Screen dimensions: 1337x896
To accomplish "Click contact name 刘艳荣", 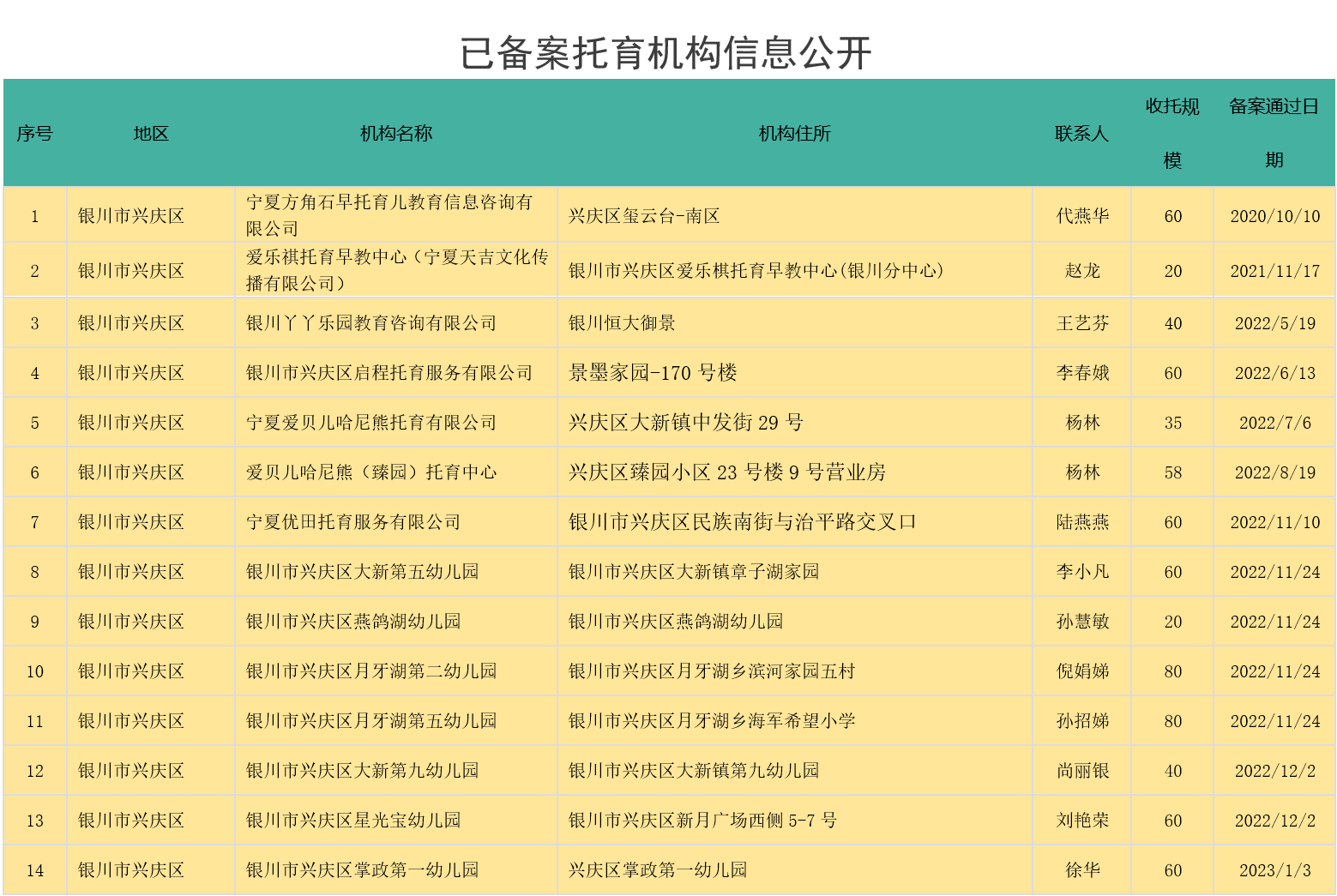I will pyautogui.click(x=1082, y=821).
